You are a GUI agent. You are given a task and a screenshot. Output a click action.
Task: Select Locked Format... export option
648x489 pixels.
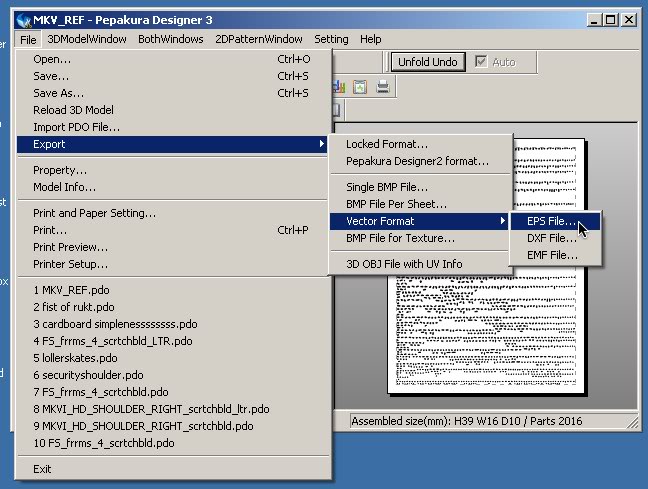[419, 144]
